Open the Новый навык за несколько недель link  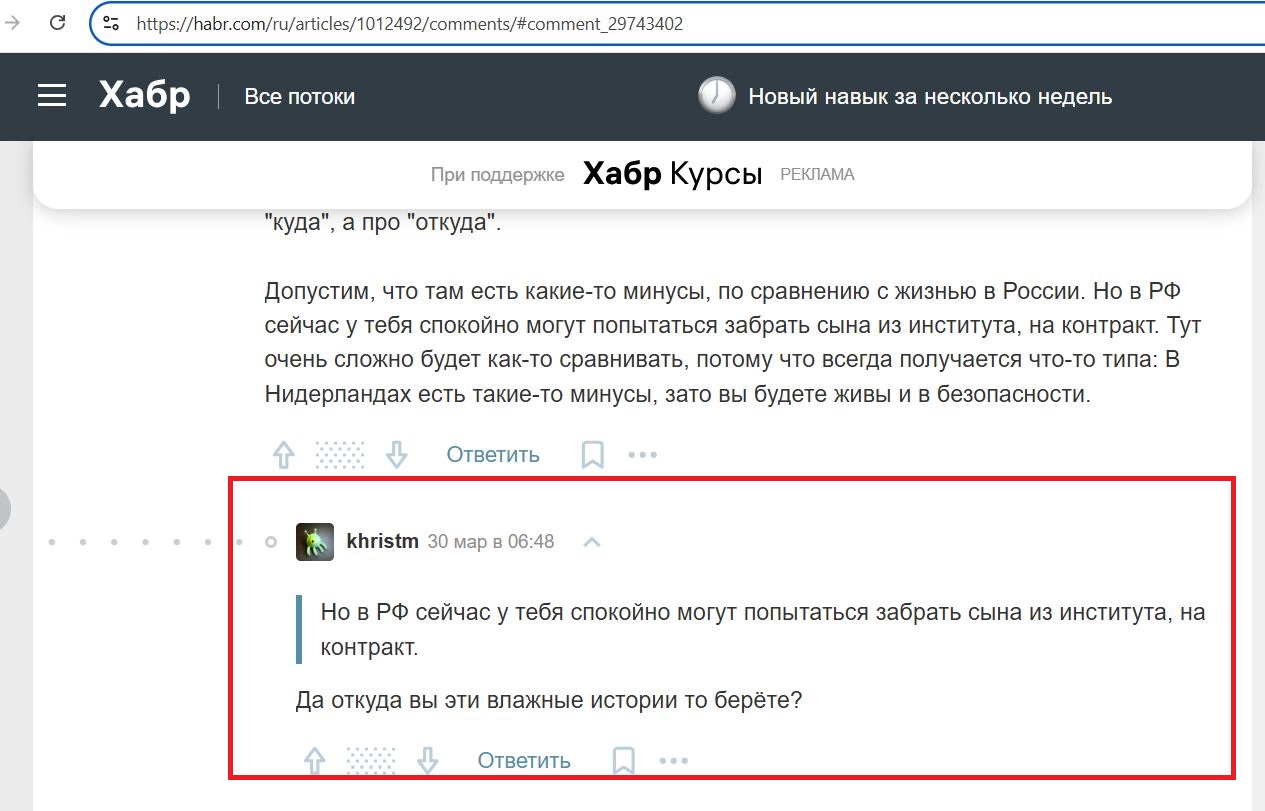pos(930,97)
